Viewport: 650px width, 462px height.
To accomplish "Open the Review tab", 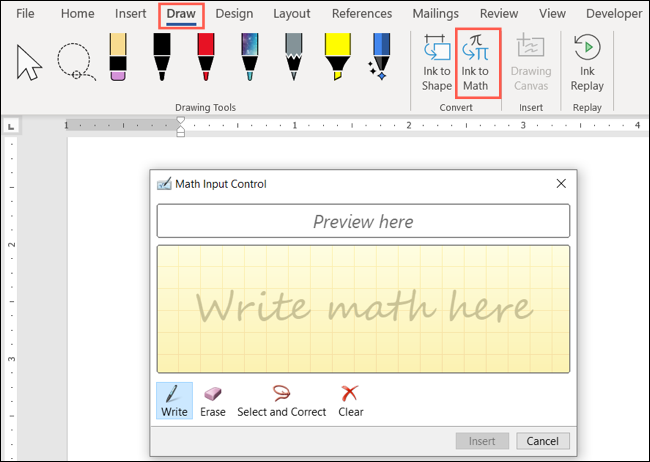I will (499, 14).
